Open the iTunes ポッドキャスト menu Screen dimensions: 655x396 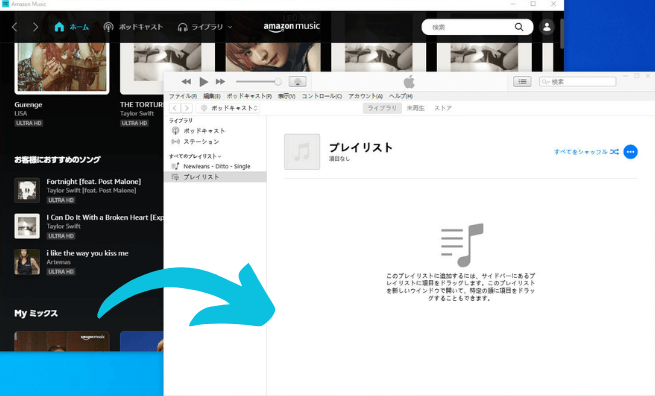pos(249,96)
